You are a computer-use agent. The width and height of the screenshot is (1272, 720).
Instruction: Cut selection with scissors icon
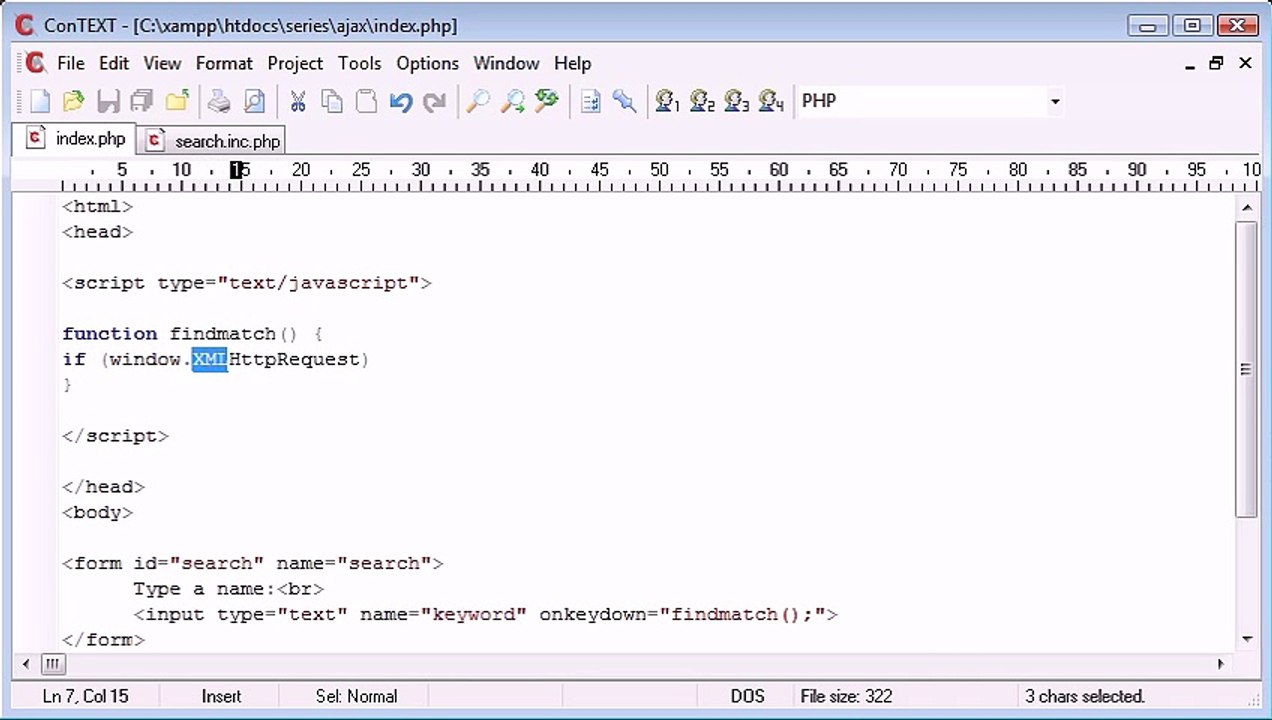[x=298, y=101]
